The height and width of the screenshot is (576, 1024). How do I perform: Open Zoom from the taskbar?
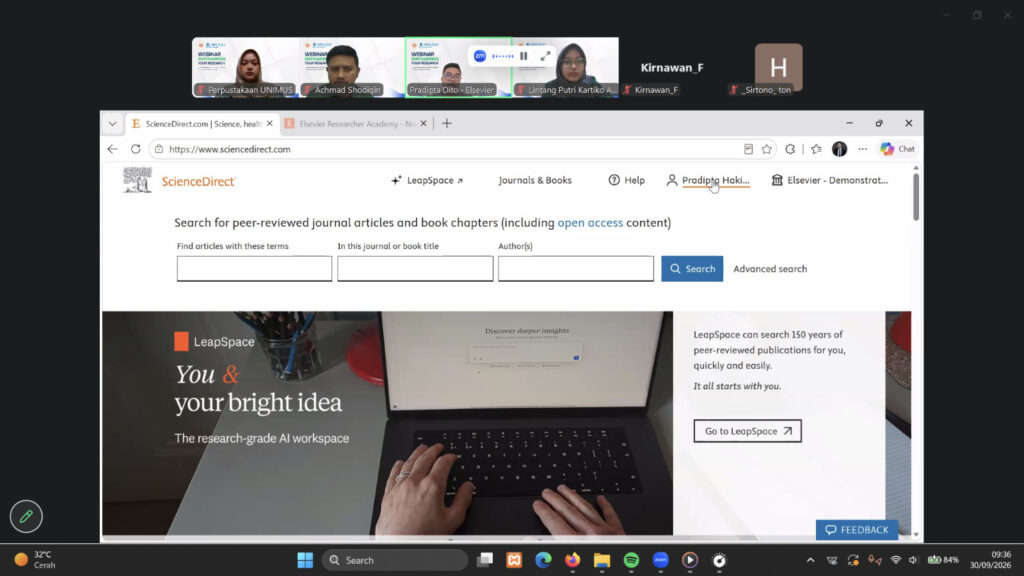661,560
